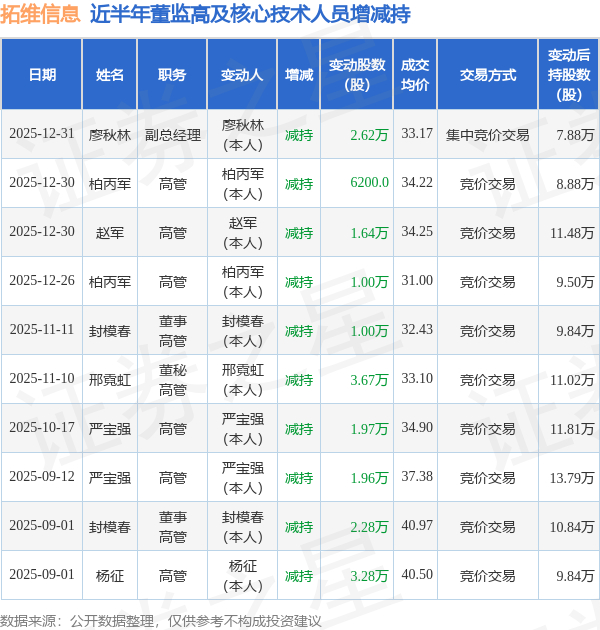This screenshot has width=600, height=630.
Task: Click the average price 32.43
Action: (x=417, y=329)
